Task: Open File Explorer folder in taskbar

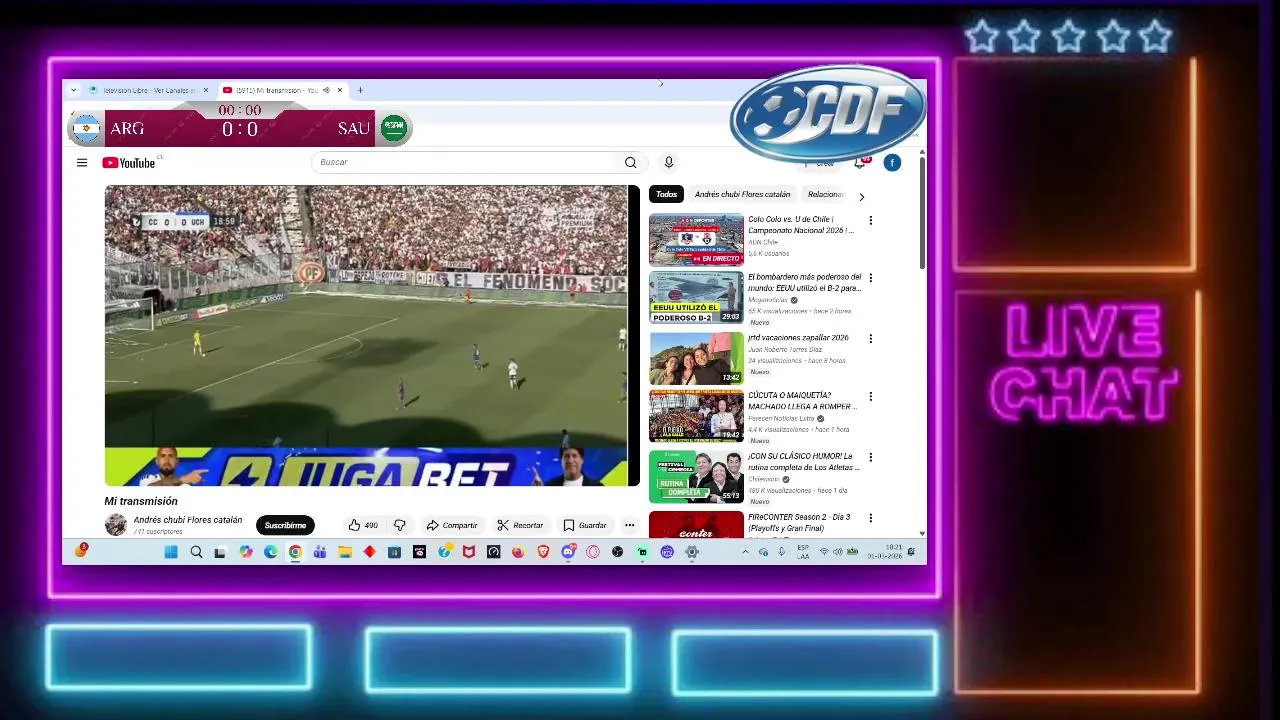Action: coord(345,552)
